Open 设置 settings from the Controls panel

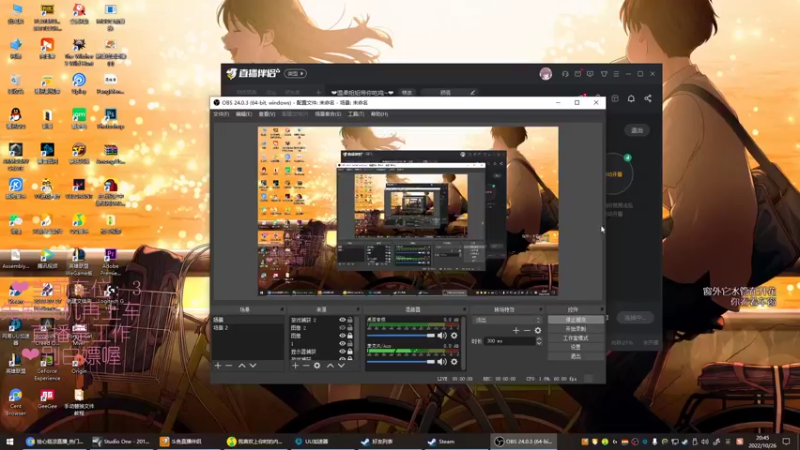pyautogui.click(x=576, y=347)
